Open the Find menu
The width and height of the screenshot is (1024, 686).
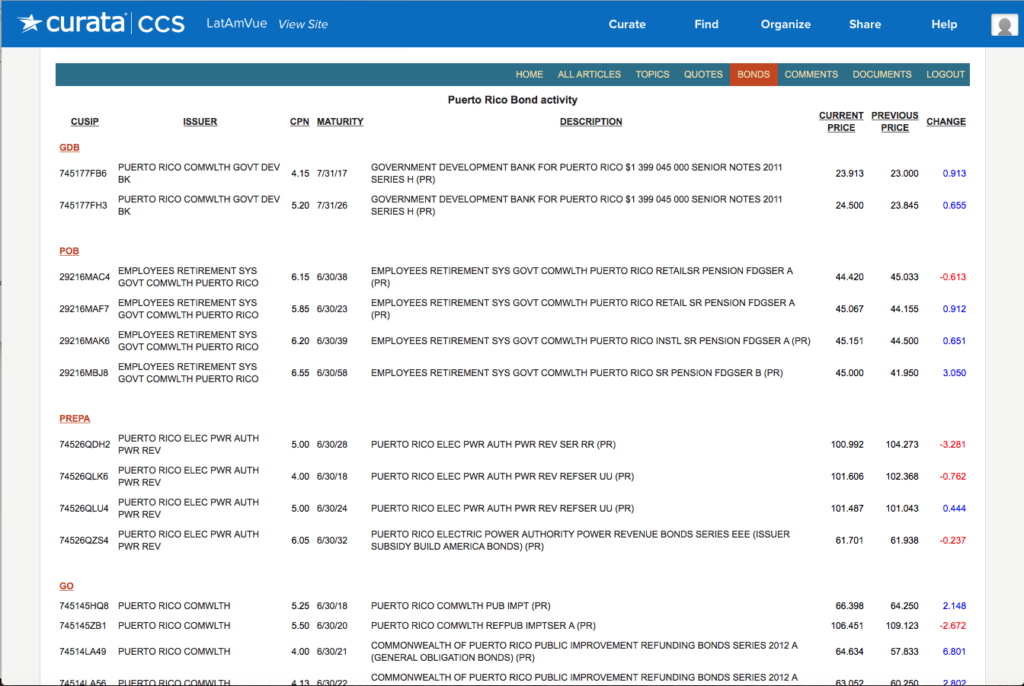706,24
